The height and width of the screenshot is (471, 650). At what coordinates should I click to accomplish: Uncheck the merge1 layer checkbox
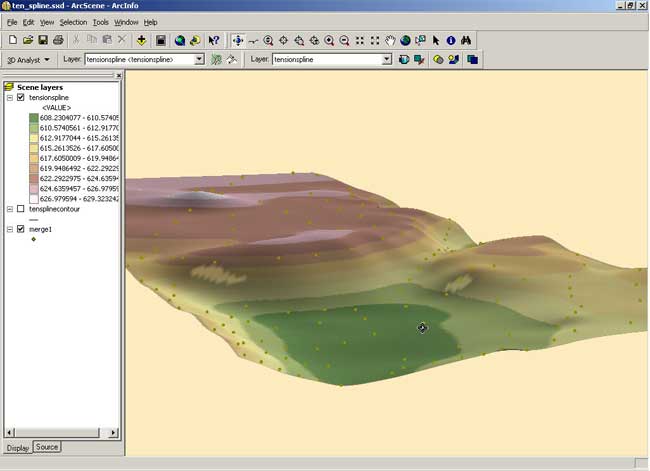click(x=20, y=229)
